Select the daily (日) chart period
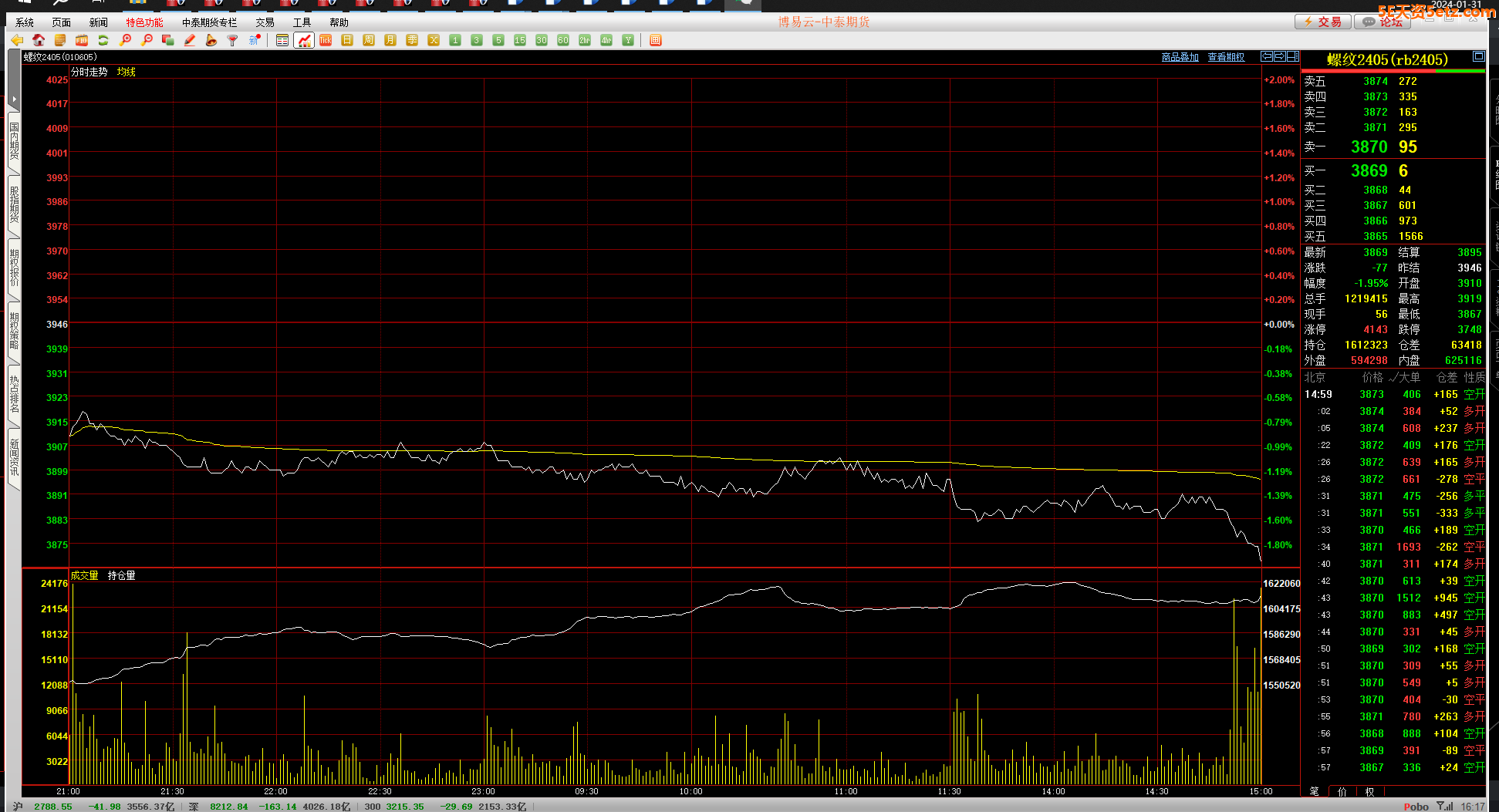1499x812 pixels. point(347,40)
